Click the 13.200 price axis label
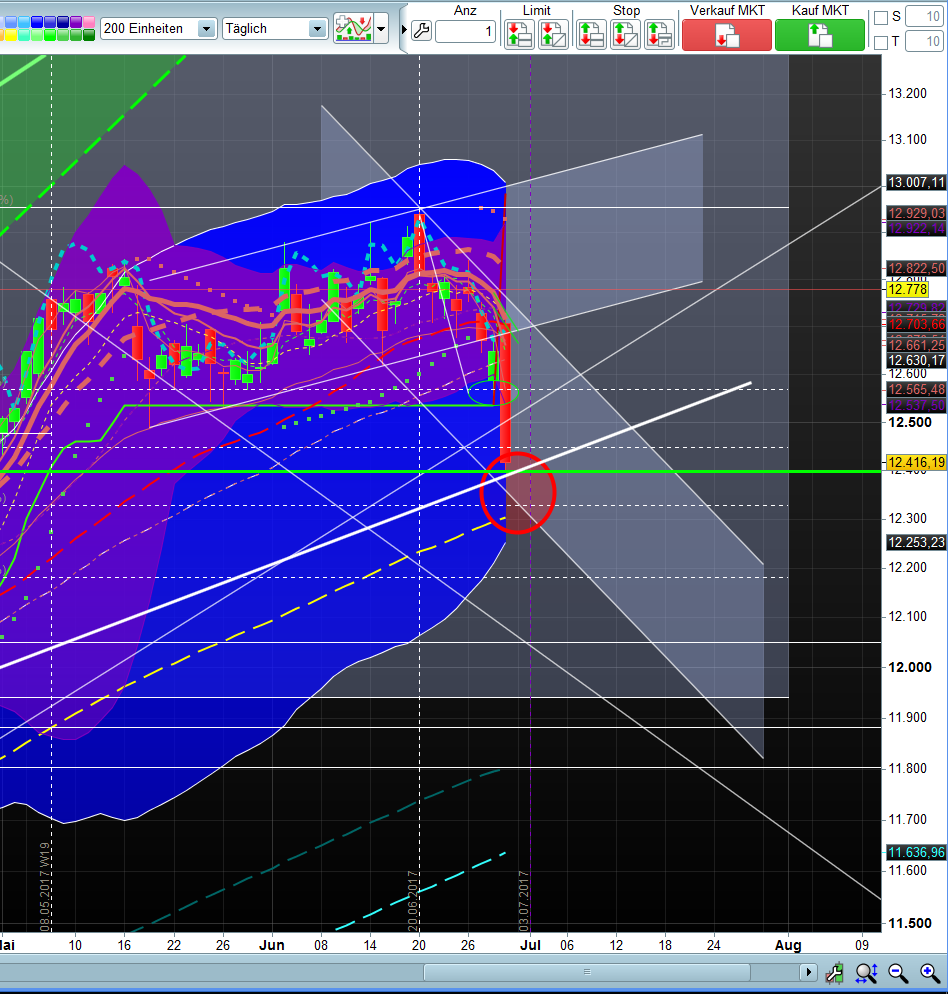The image size is (948, 994). 907,94
